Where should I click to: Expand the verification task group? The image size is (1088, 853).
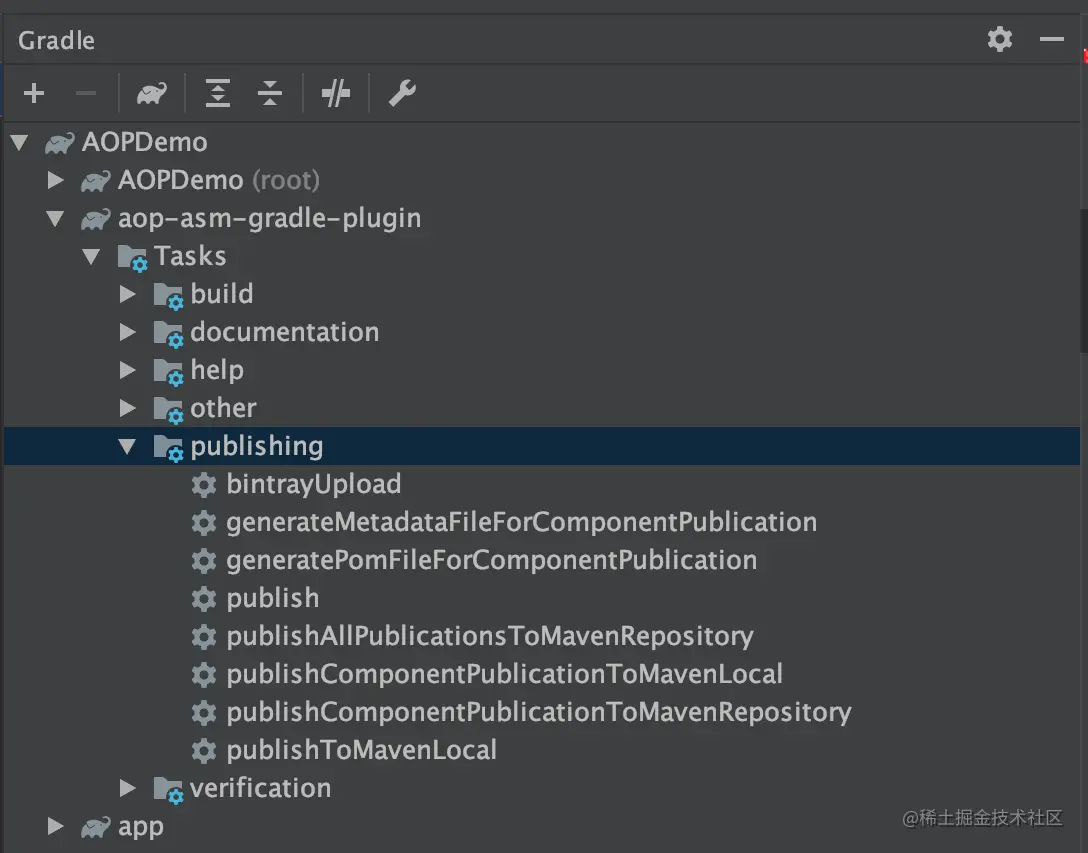(127, 788)
